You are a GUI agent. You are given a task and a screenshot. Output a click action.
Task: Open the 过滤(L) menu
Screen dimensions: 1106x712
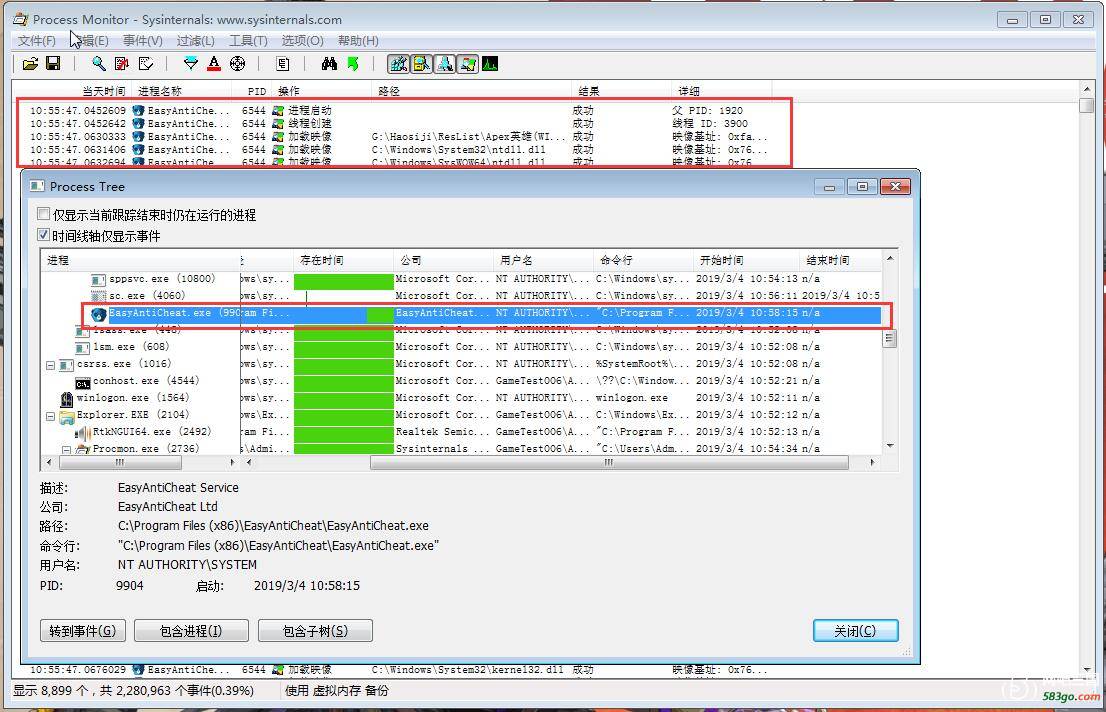click(x=195, y=41)
